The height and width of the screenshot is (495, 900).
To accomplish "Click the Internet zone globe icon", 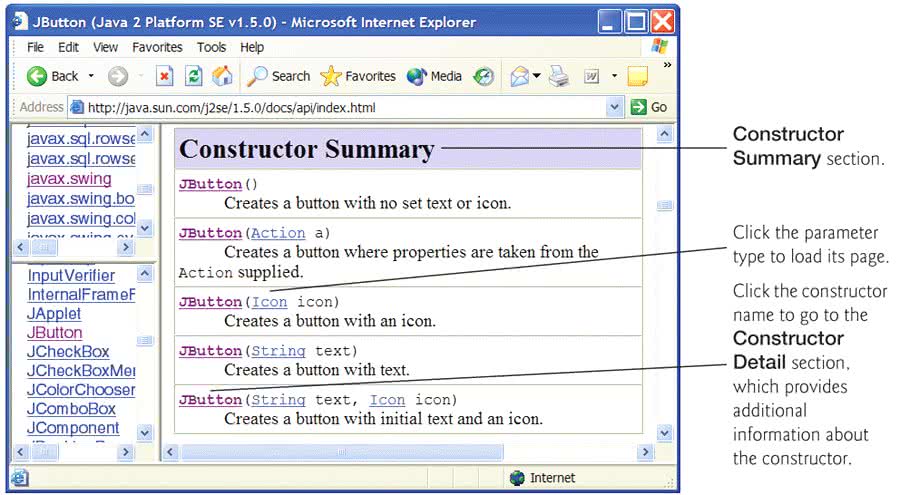I will point(517,478).
